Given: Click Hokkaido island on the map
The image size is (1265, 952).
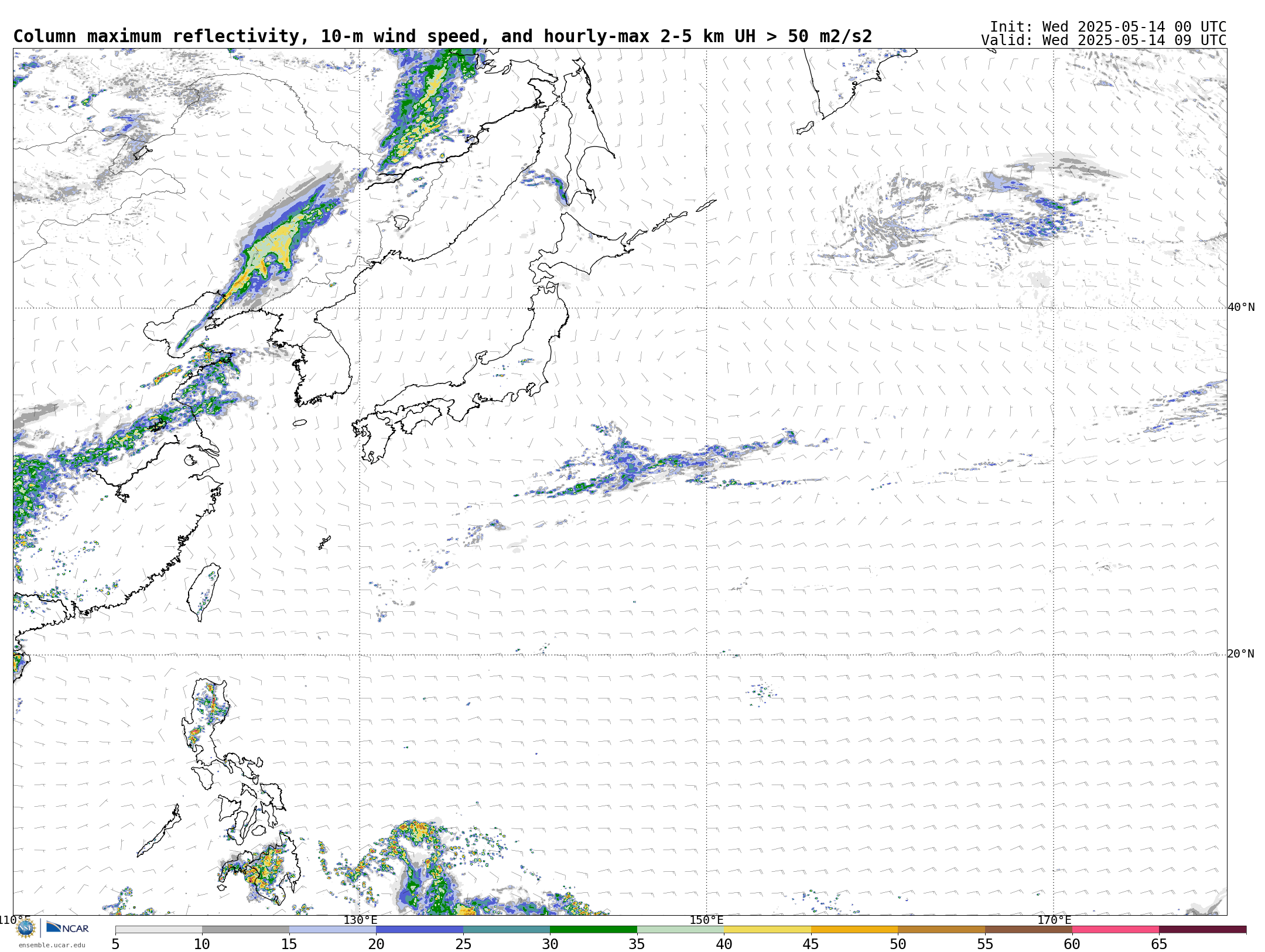Looking at the screenshot, I should tap(577, 246).
